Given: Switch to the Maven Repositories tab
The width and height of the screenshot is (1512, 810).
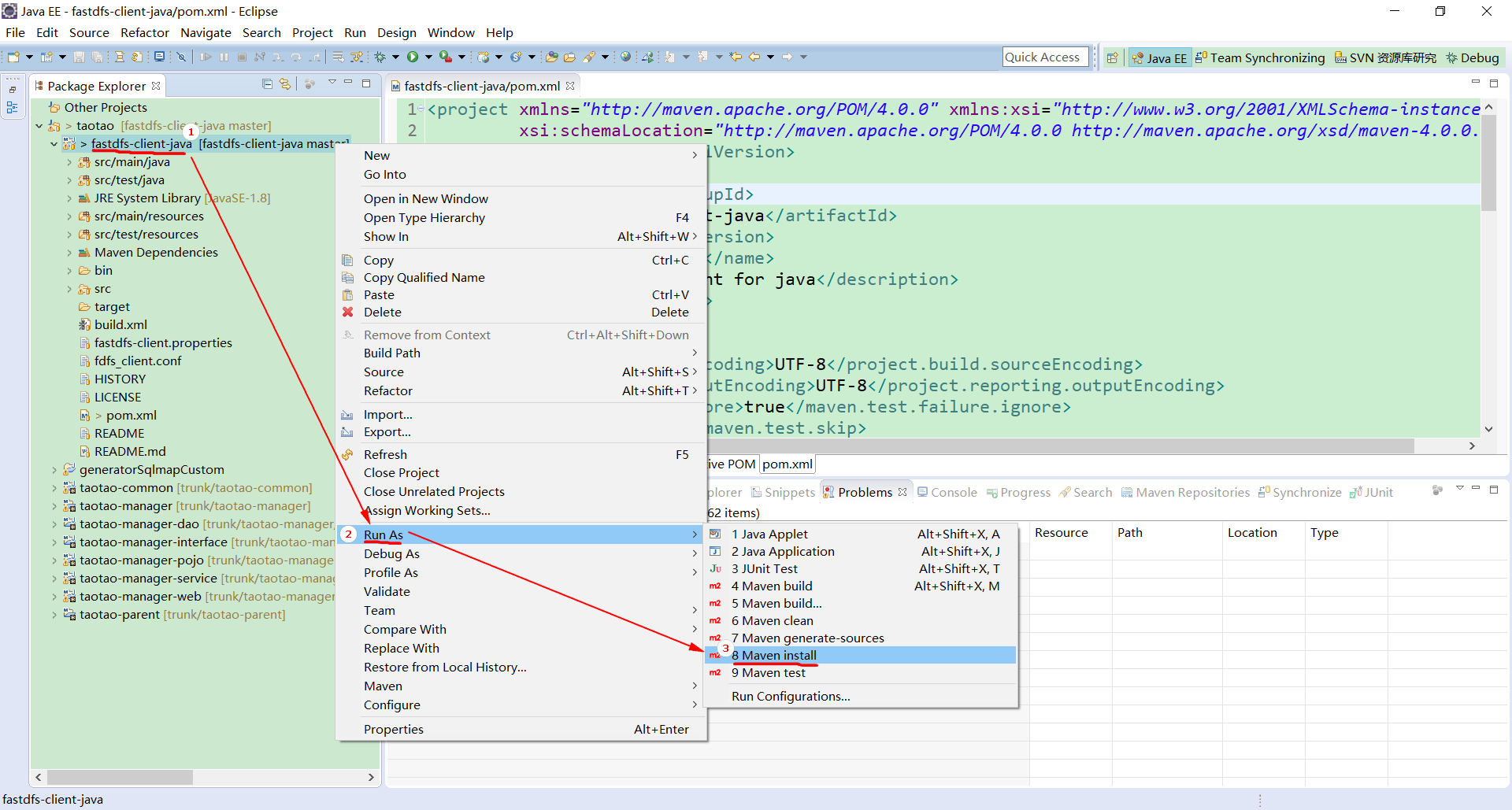Looking at the screenshot, I should click(x=1185, y=492).
